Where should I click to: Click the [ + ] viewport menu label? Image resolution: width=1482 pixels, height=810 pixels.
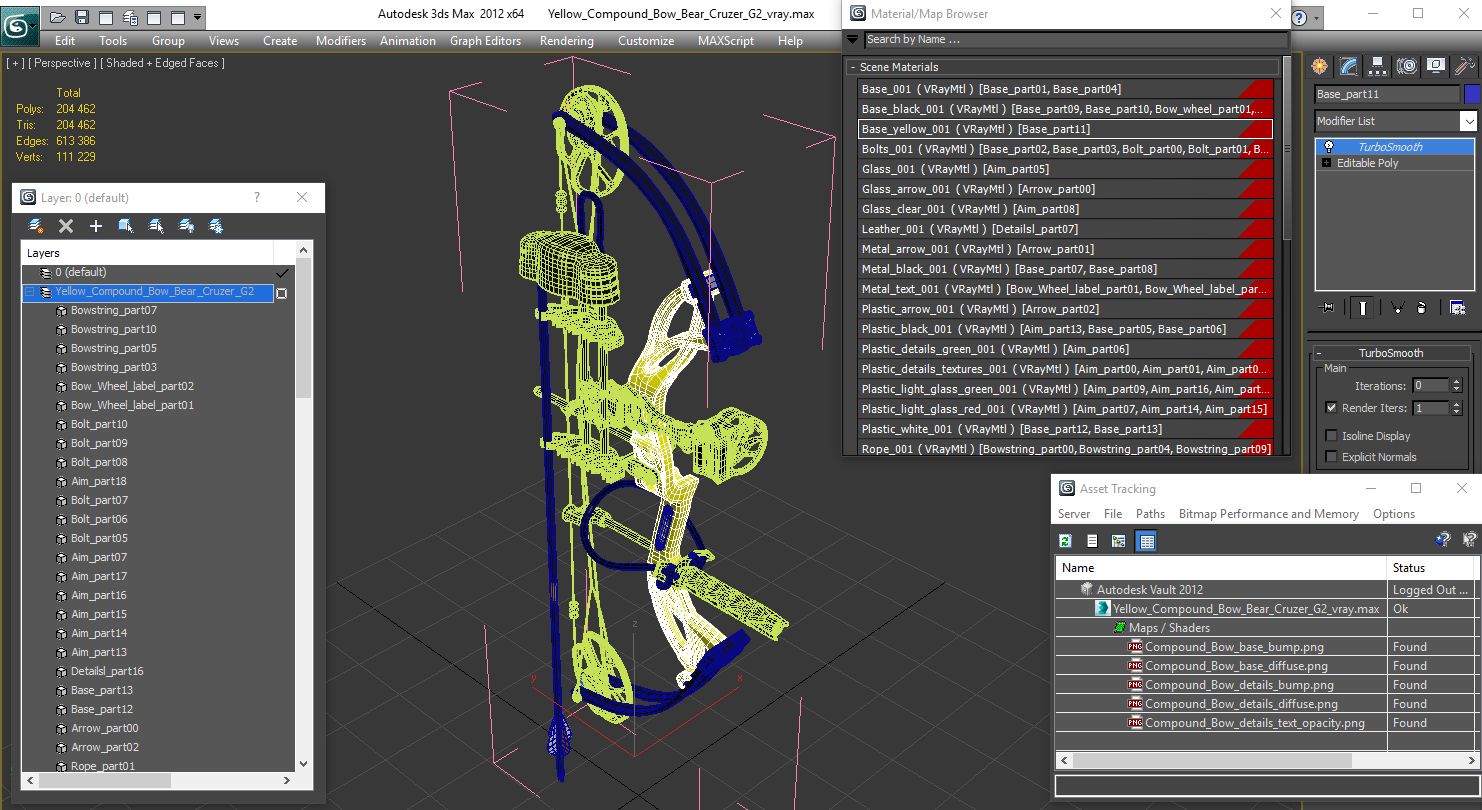tap(15, 63)
